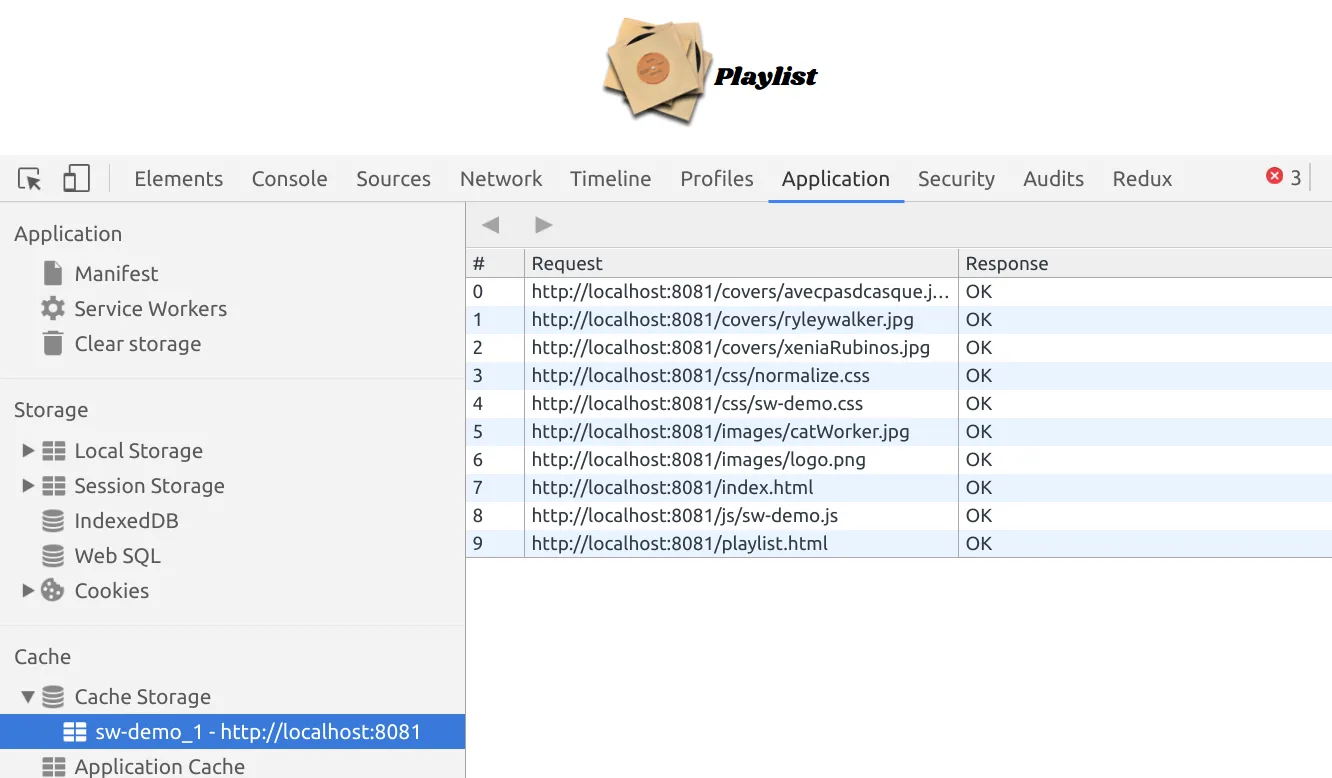The width and height of the screenshot is (1332, 778).
Task: Click the Clear storage trash icon
Action: click(52, 344)
